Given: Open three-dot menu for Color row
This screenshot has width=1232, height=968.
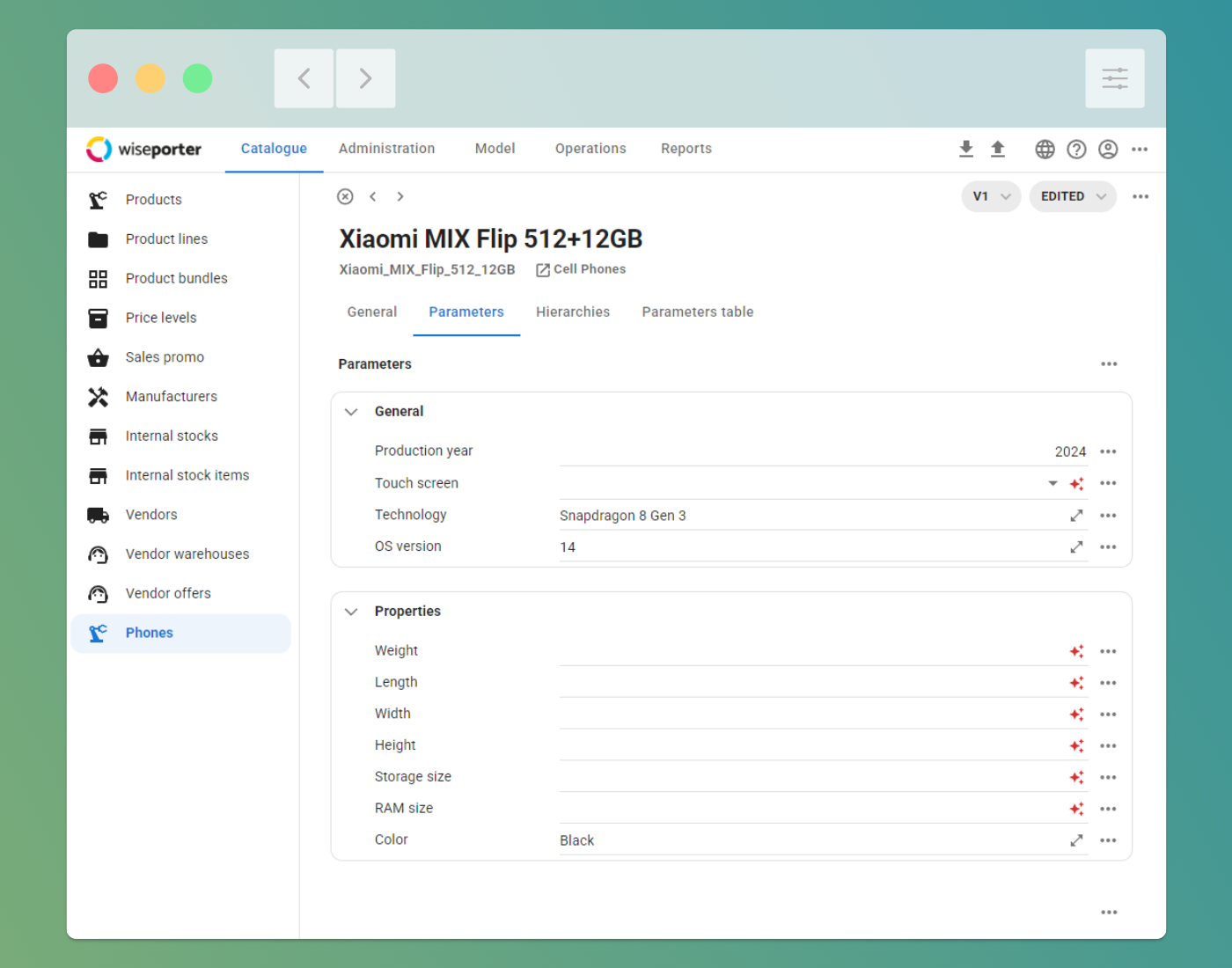Looking at the screenshot, I should point(1108,840).
